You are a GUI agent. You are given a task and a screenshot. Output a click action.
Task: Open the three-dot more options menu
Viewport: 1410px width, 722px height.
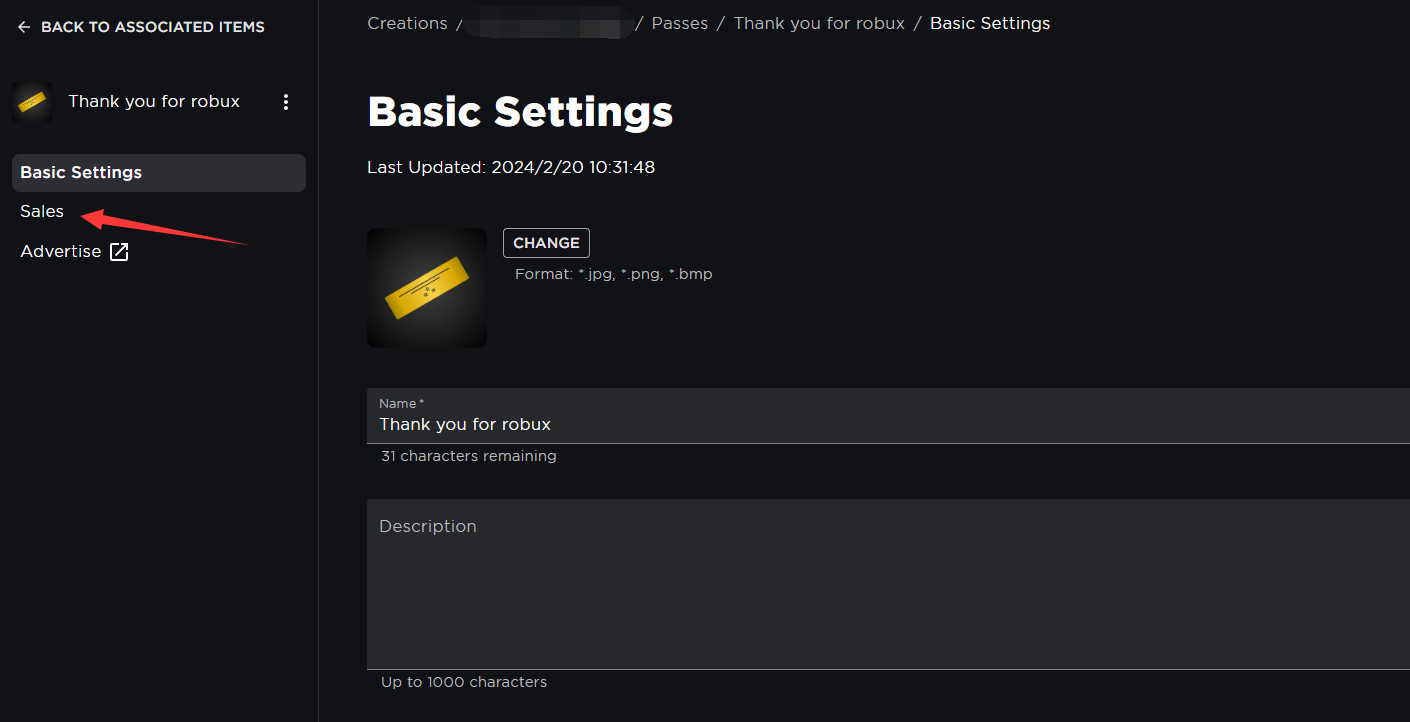[286, 102]
